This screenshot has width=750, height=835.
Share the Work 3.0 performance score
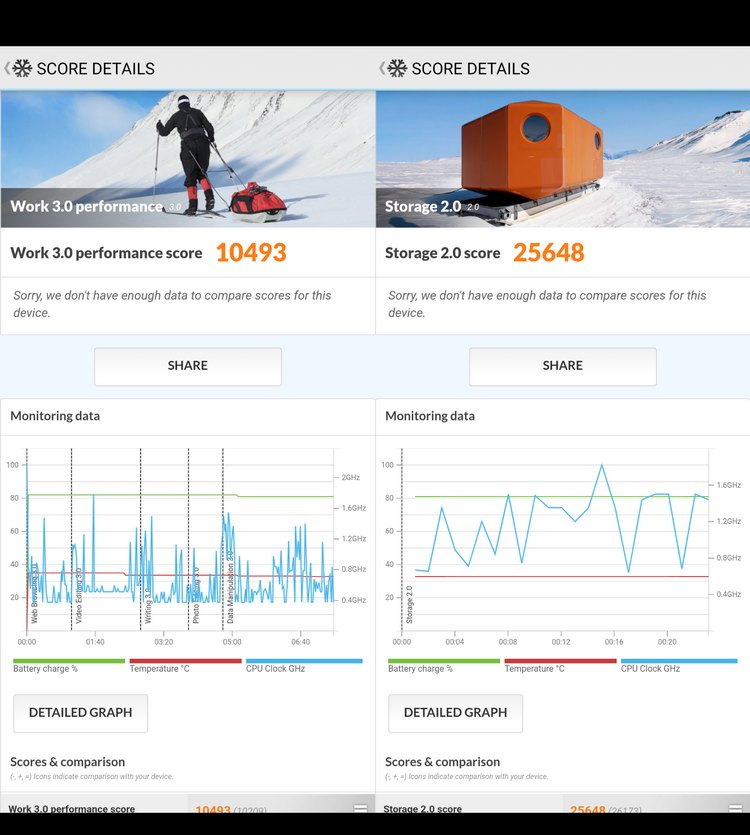[188, 366]
